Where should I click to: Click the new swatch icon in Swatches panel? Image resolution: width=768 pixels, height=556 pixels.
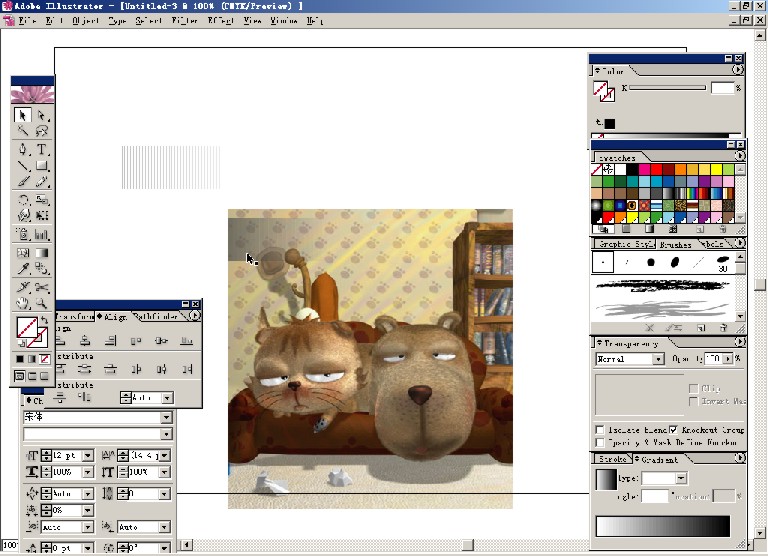pyautogui.click(x=700, y=229)
